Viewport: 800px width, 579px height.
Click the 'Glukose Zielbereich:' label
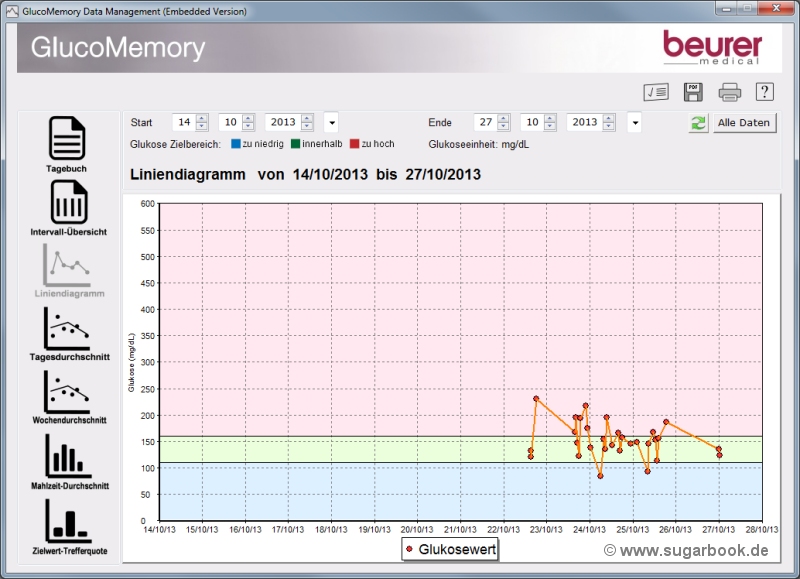coord(176,144)
